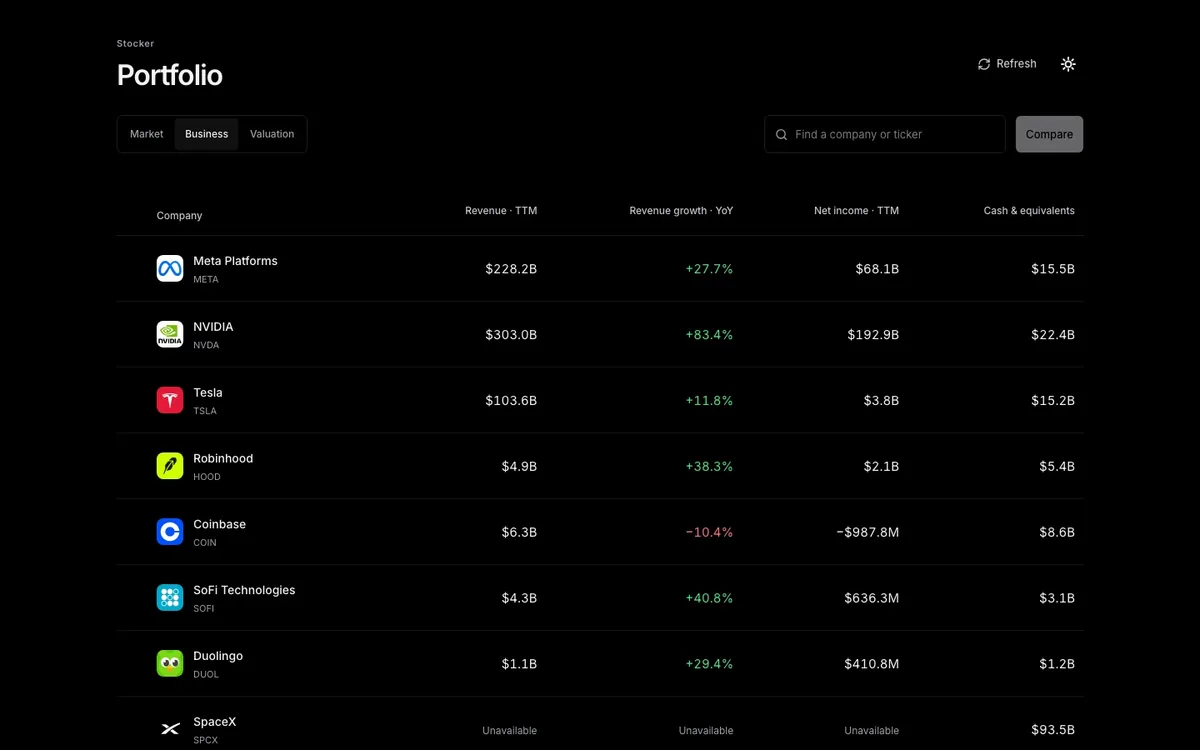Click SpaceX cash value $93.5B

coord(1053,730)
